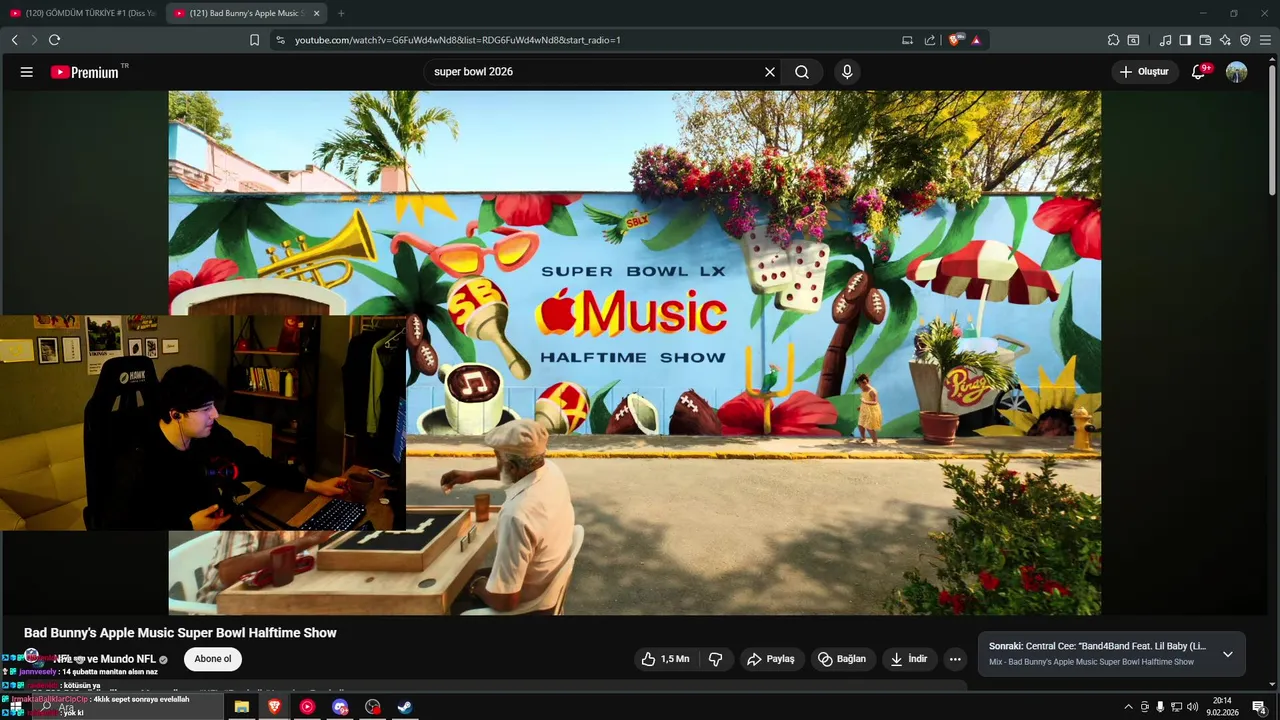
Task: Share video with Paylaş button
Action: pyautogui.click(x=771, y=659)
